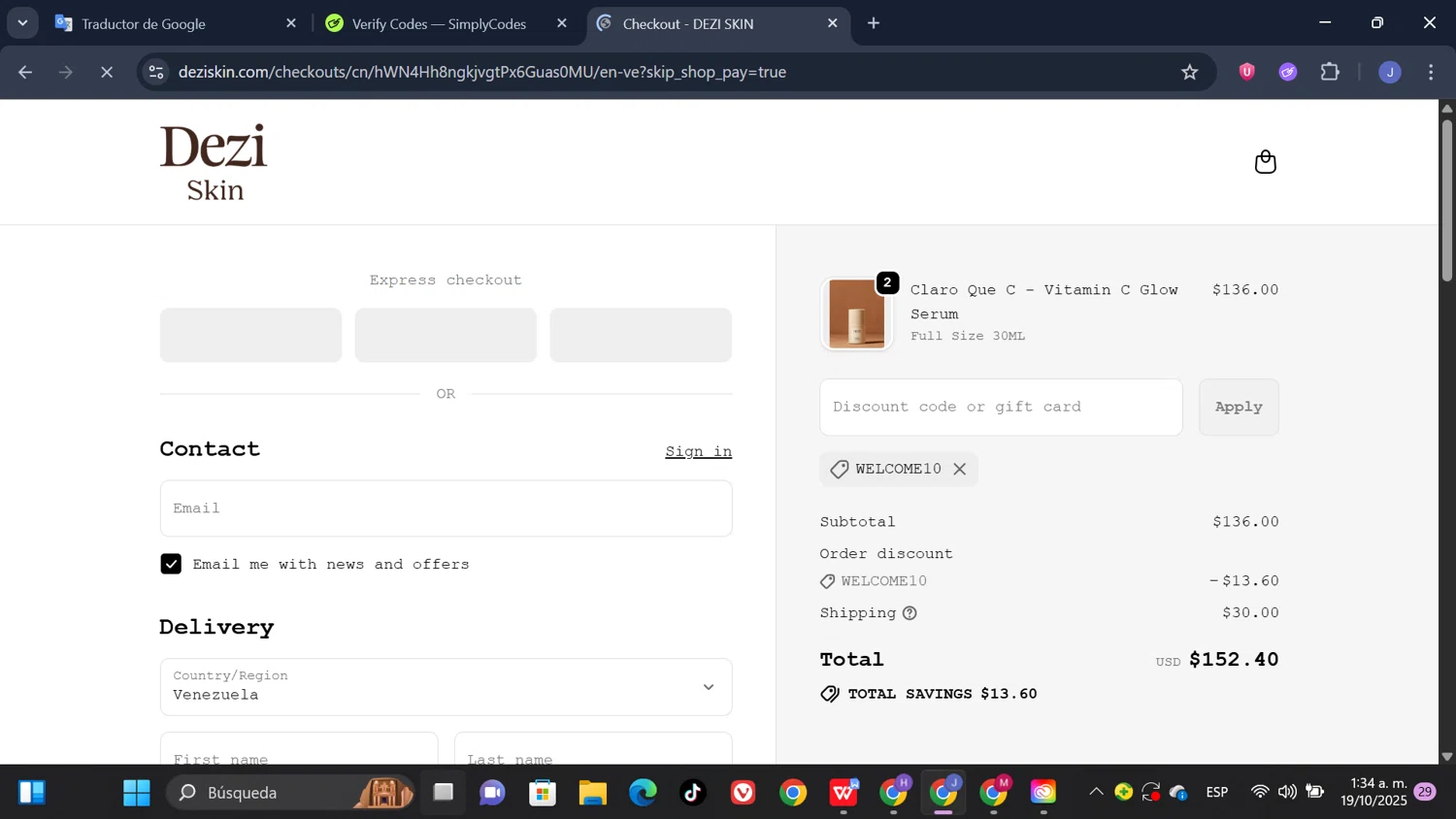This screenshot has height=819, width=1456.
Task: Open the clock showing 1:34 a. m.
Action: point(1373,792)
